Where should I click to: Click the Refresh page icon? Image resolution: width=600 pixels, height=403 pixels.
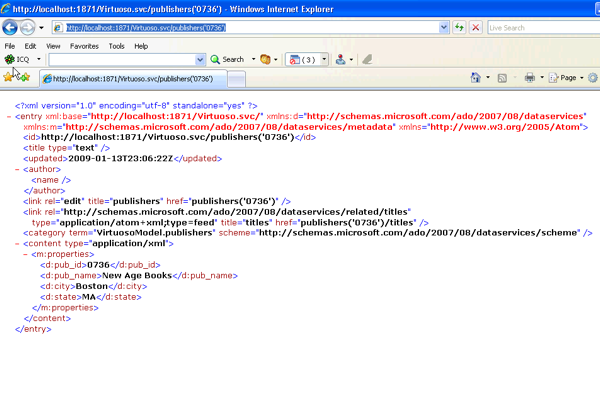point(459,28)
